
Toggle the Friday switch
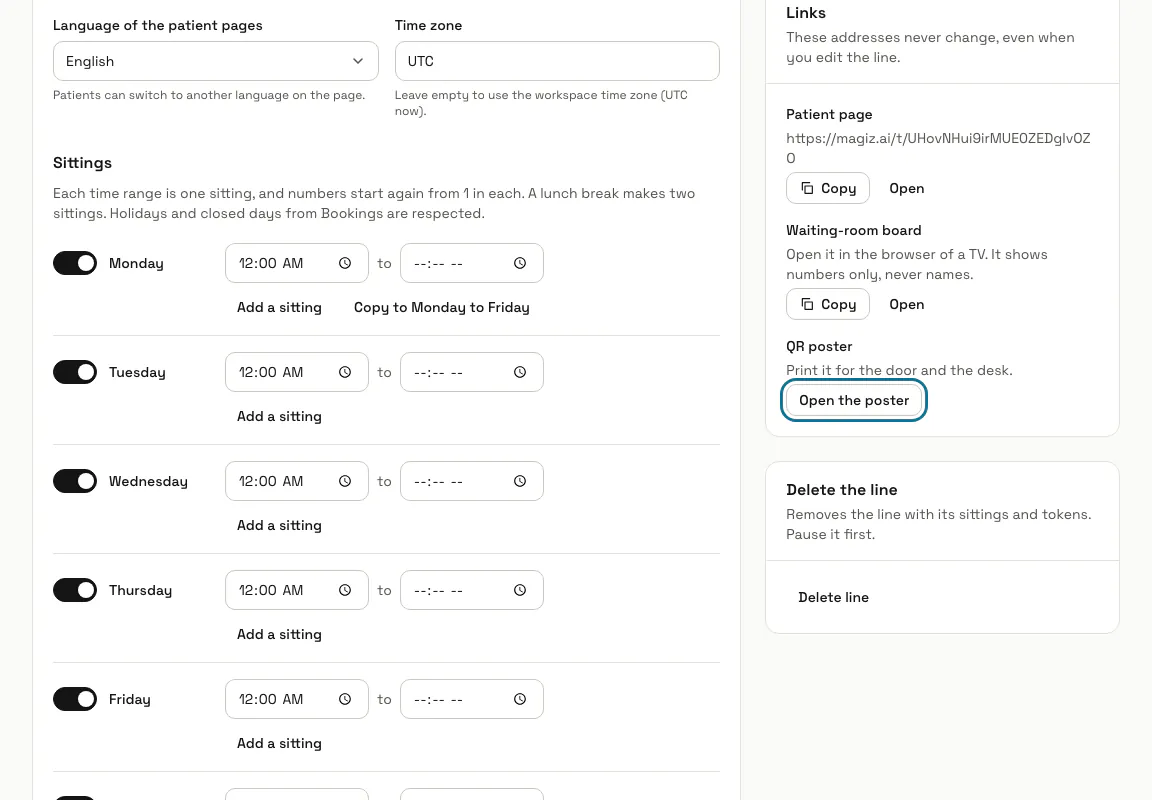click(x=75, y=699)
